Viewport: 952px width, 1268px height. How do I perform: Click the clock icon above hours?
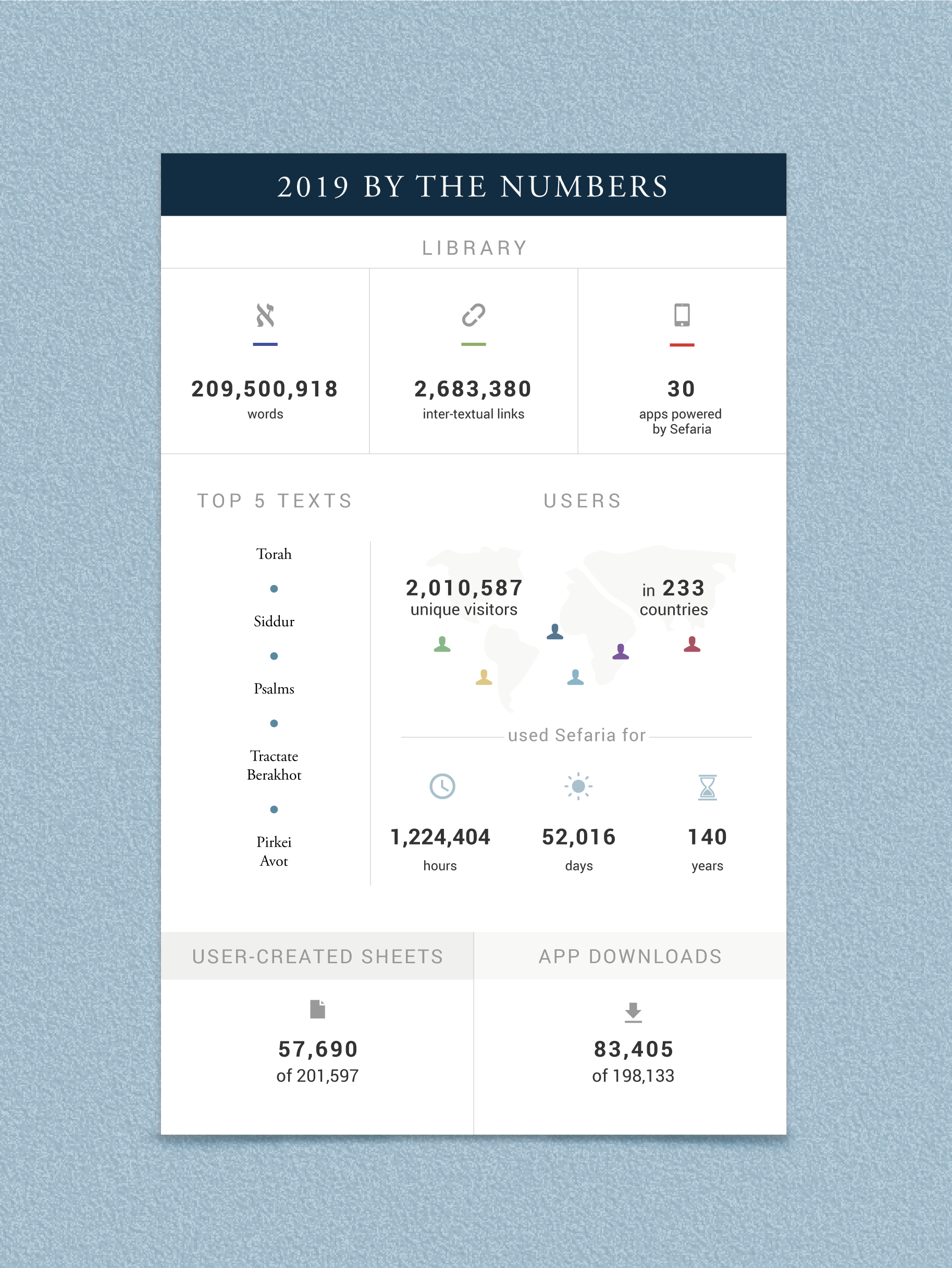click(442, 786)
